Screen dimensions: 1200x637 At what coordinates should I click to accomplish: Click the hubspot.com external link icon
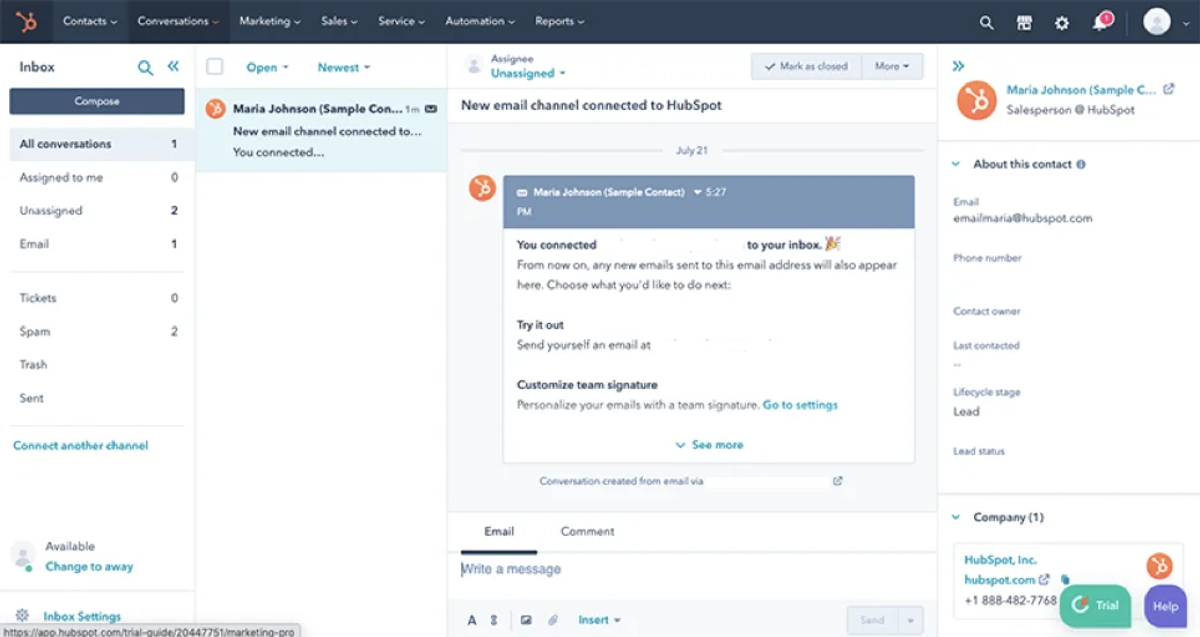[1044, 580]
